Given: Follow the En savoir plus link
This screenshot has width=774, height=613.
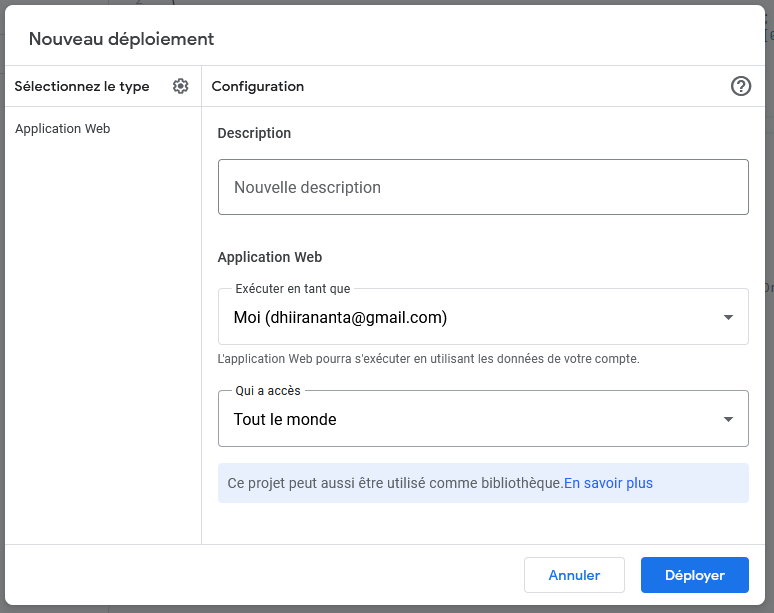Looking at the screenshot, I should (608, 483).
